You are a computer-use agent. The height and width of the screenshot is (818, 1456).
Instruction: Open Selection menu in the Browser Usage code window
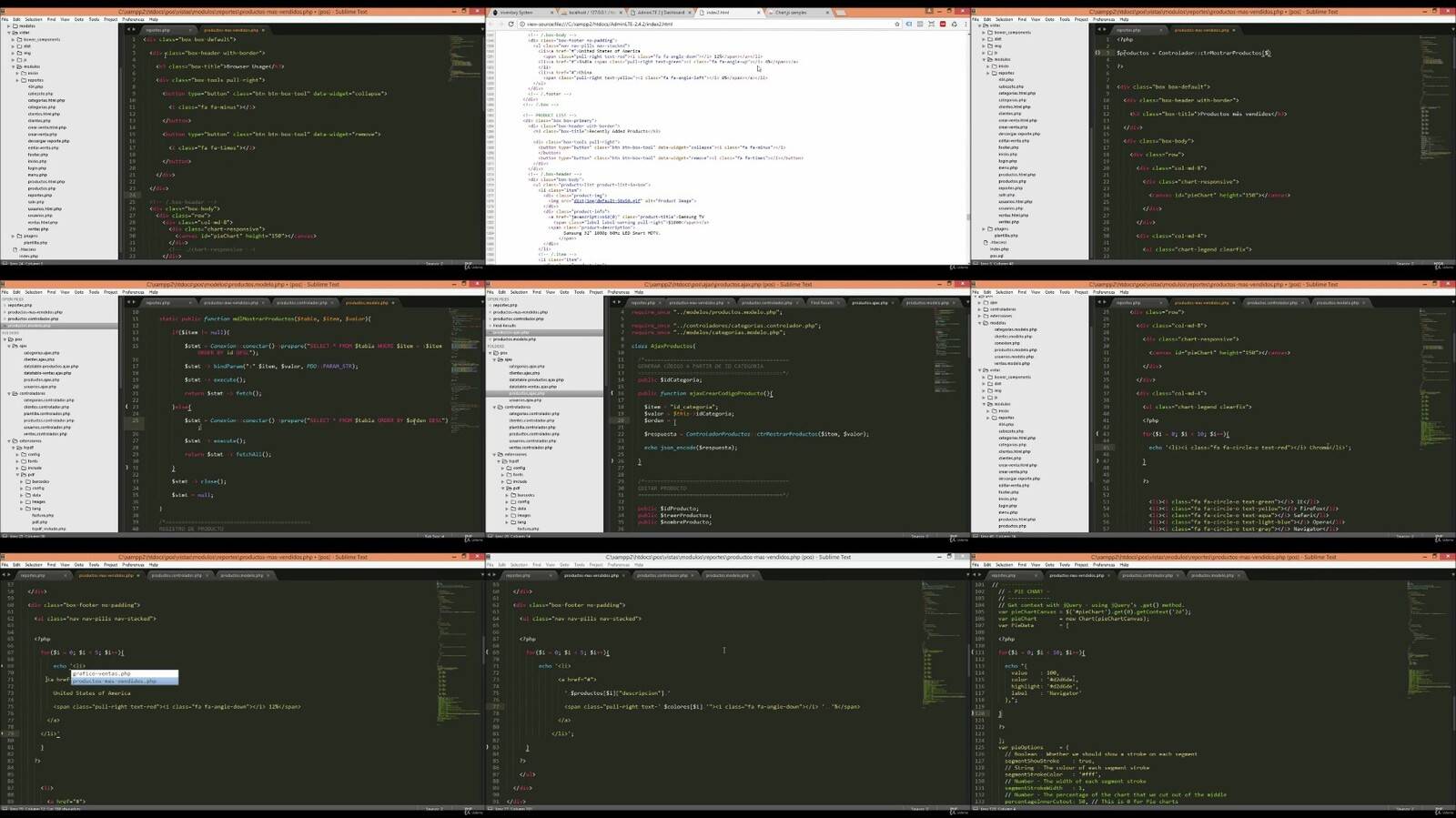(34, 18)
